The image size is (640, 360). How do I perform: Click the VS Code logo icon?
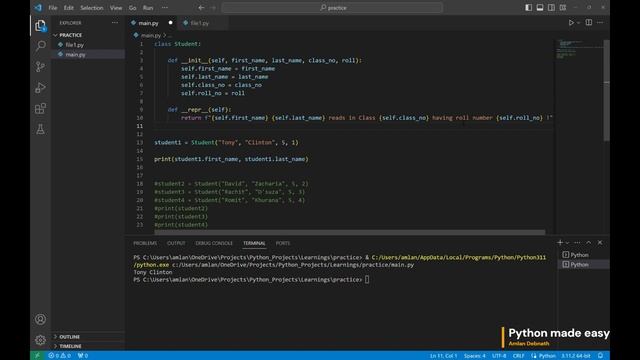(x=38, y=7)
